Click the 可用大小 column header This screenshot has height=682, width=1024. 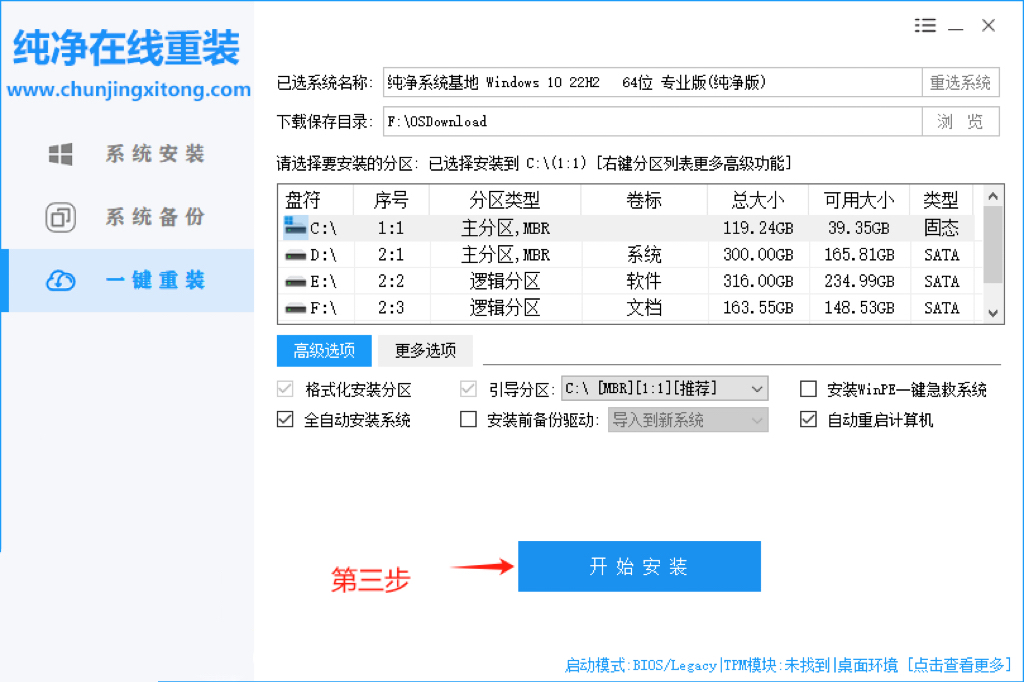859,200
